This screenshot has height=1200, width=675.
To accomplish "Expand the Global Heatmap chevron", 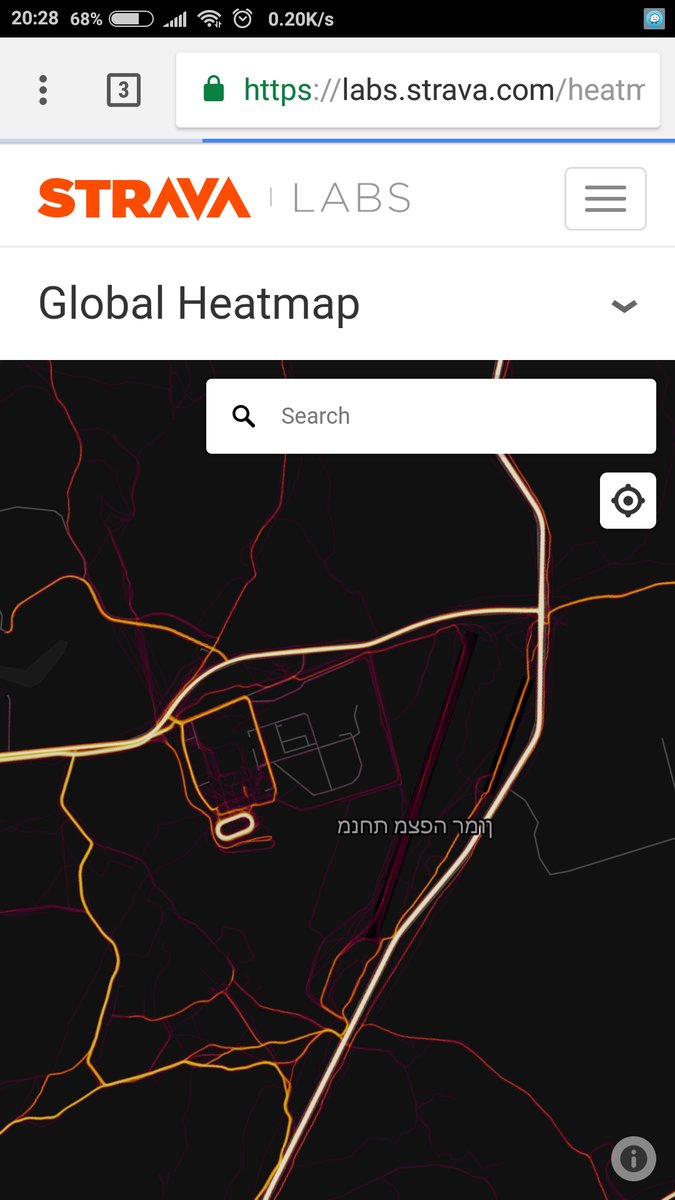I will click(624, 306).
